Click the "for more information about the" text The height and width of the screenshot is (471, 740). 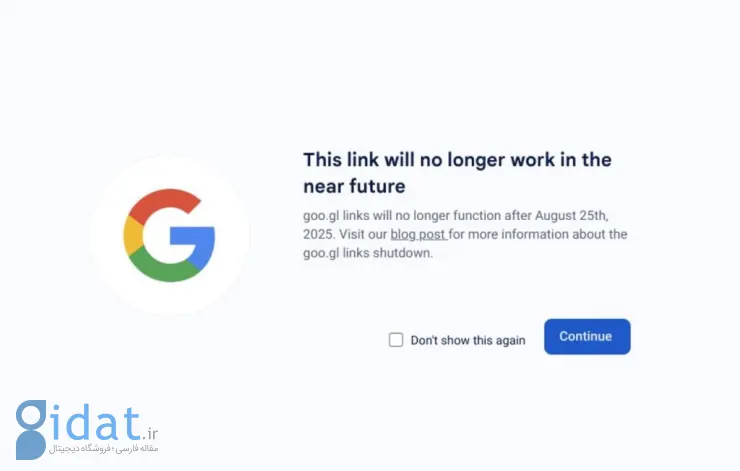[x=538, y=234]
